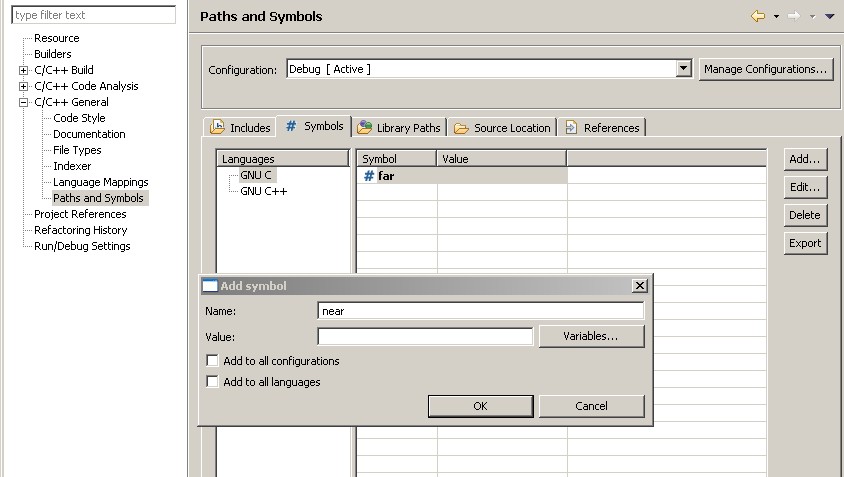The height and width of the screenshot is (477, 844).
Task: Select GNU C++ language
Action: point(264,191)
